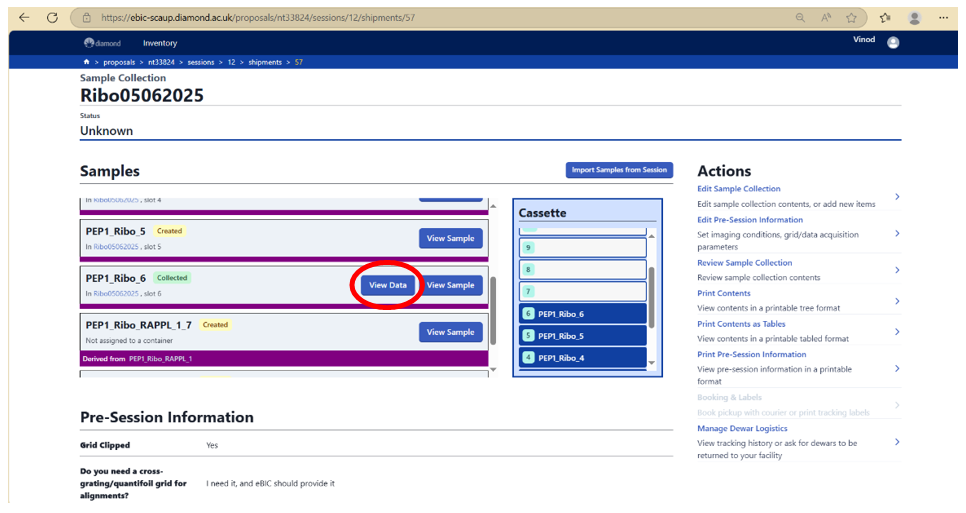This screenshot has height=513, width=966.
Task: Go back using the browser back arrow
Action: click(x=24, y=18)
